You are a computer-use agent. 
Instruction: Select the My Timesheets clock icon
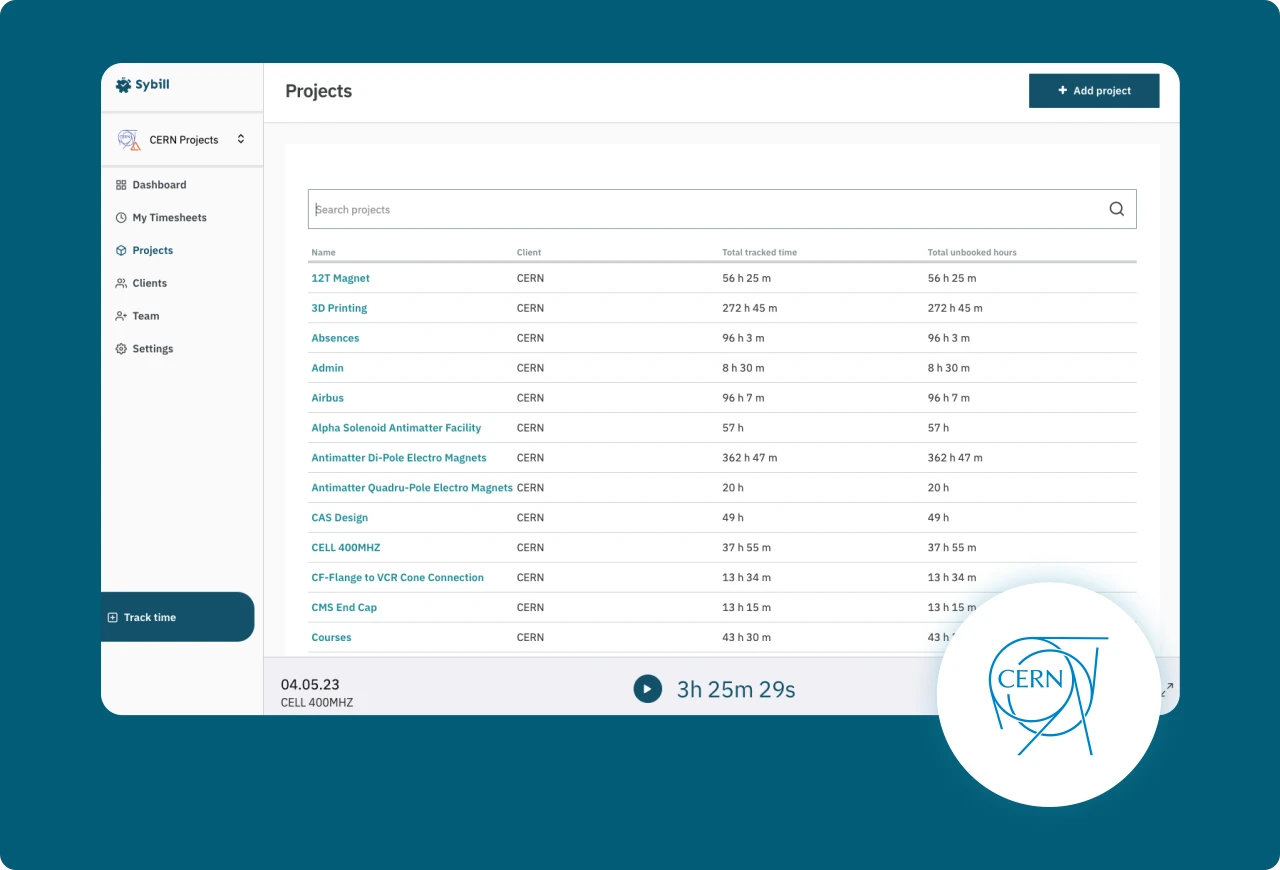click(121, 217)
